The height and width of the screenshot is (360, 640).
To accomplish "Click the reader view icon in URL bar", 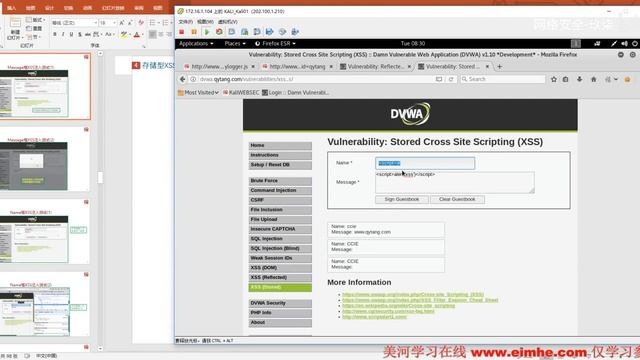I will tap(439, 79).
